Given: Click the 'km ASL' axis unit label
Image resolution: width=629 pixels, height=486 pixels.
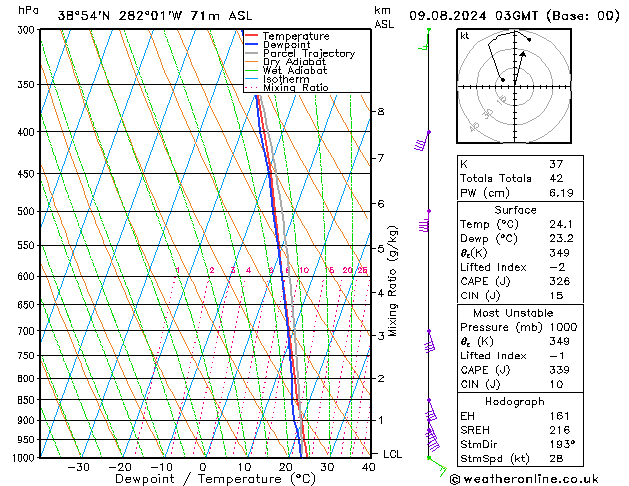Looking at the screenshot, I should (384, 17).
